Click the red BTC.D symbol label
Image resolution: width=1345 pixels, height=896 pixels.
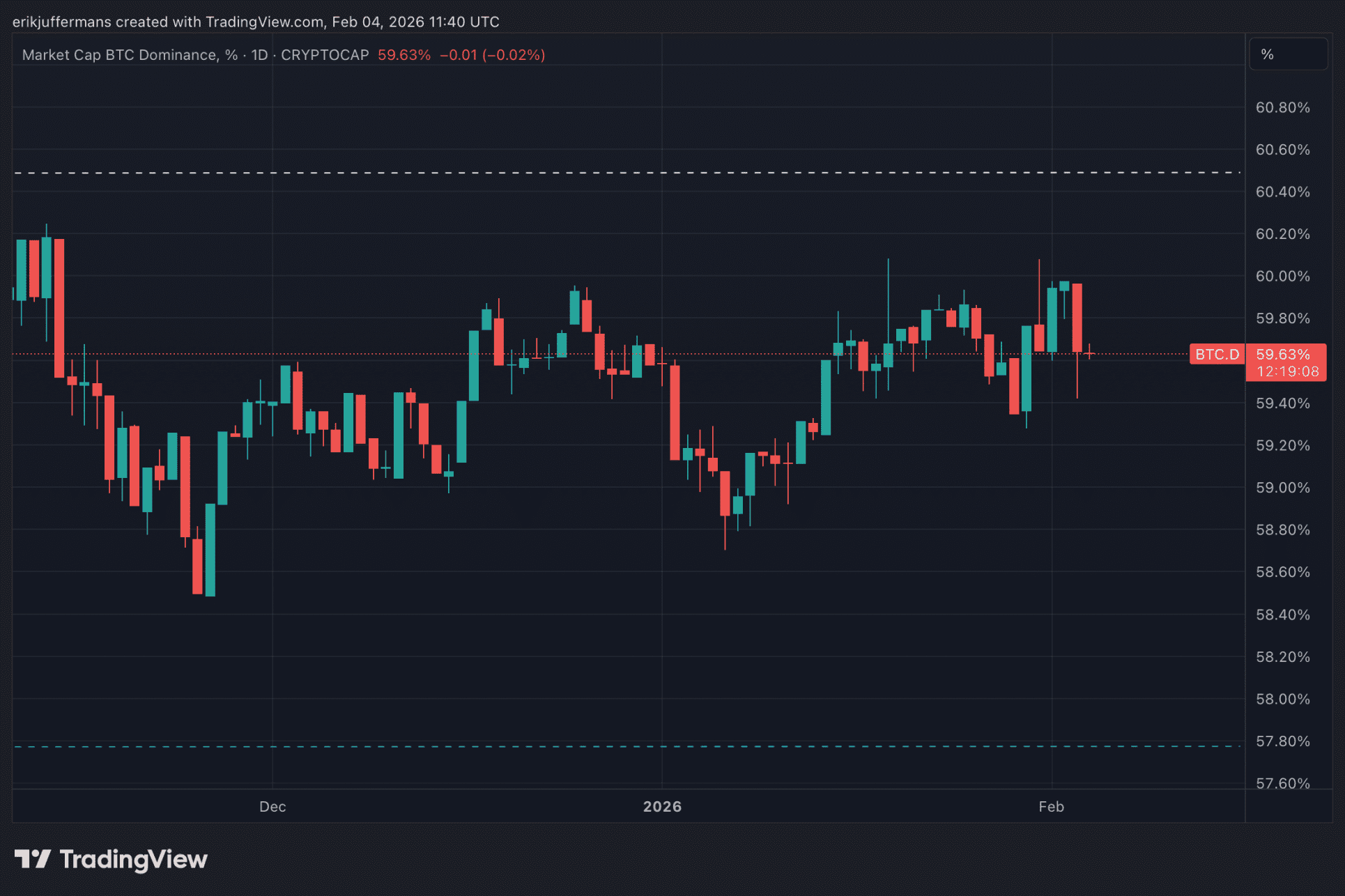click(1217, 355)
